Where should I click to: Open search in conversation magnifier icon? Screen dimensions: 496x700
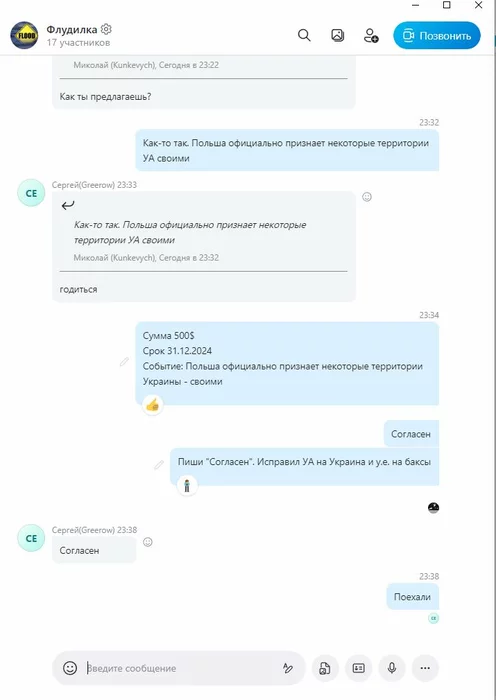click(304, 35)
